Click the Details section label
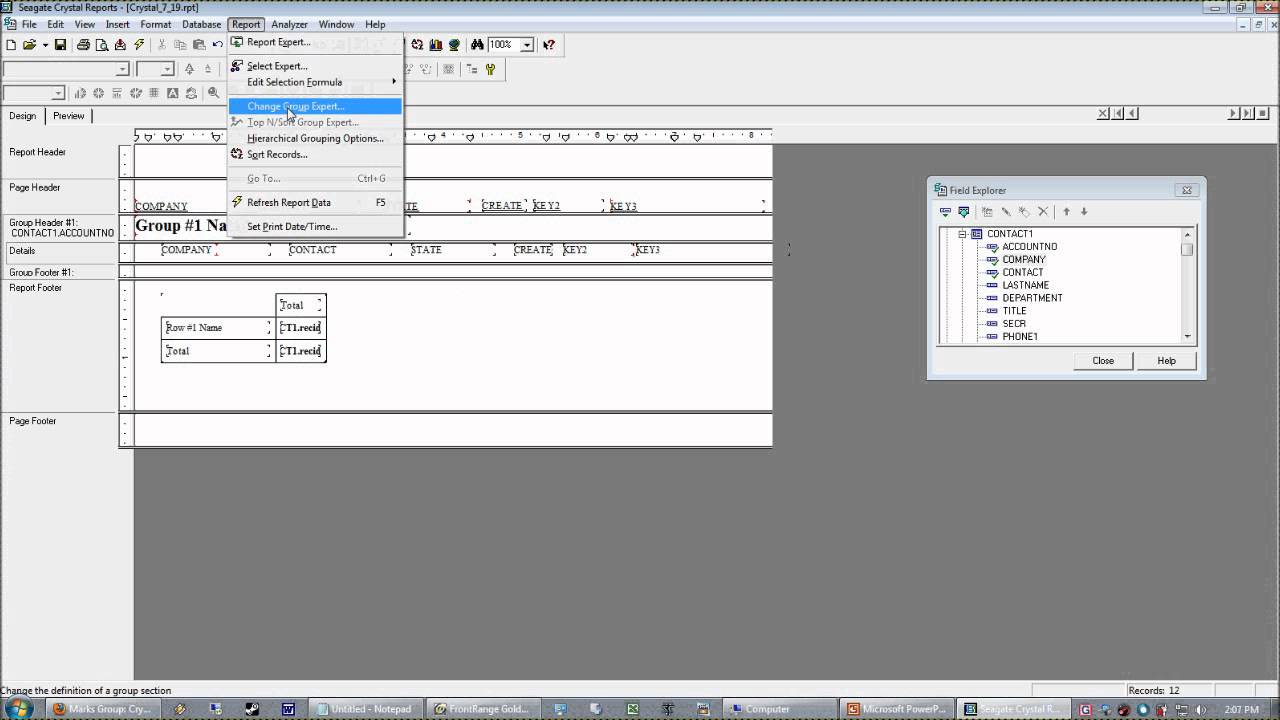The height and width of the screenshot is (720, 1280). [x=22, y=251]
